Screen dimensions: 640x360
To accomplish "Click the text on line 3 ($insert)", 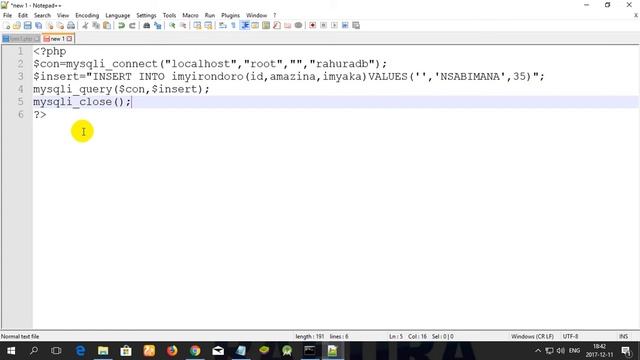I will tap(289, 76).
